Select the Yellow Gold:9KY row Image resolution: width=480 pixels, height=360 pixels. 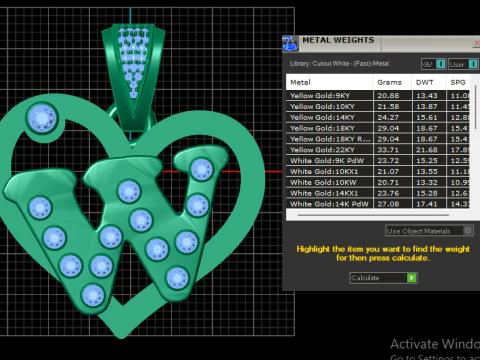pyautogui.click(x=378, y=96)
